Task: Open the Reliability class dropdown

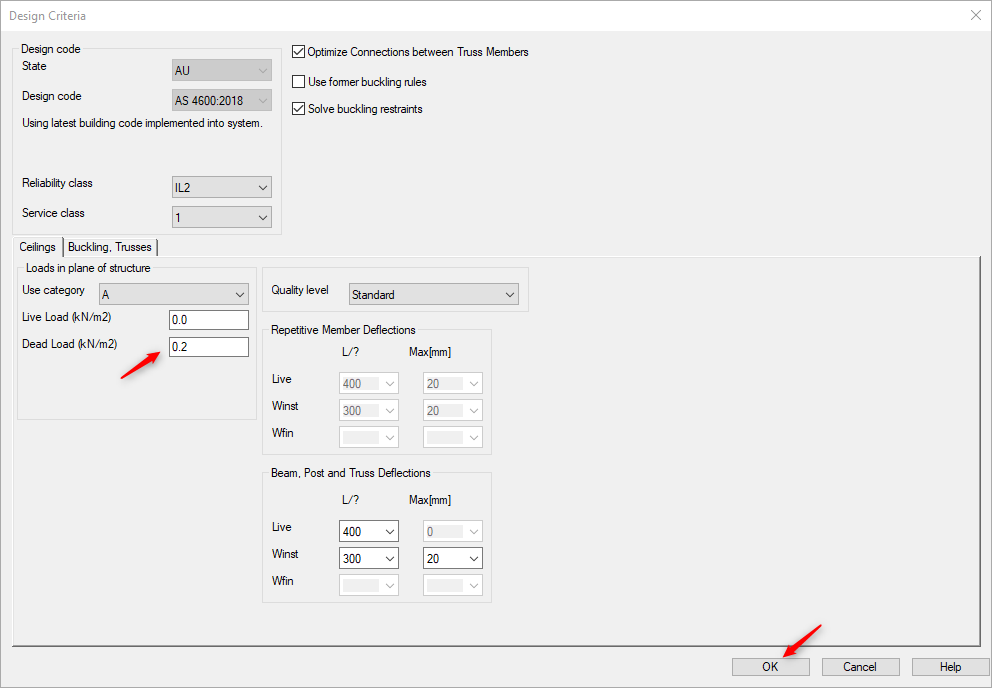Action: pyautogui.click(x=221, y=187)
